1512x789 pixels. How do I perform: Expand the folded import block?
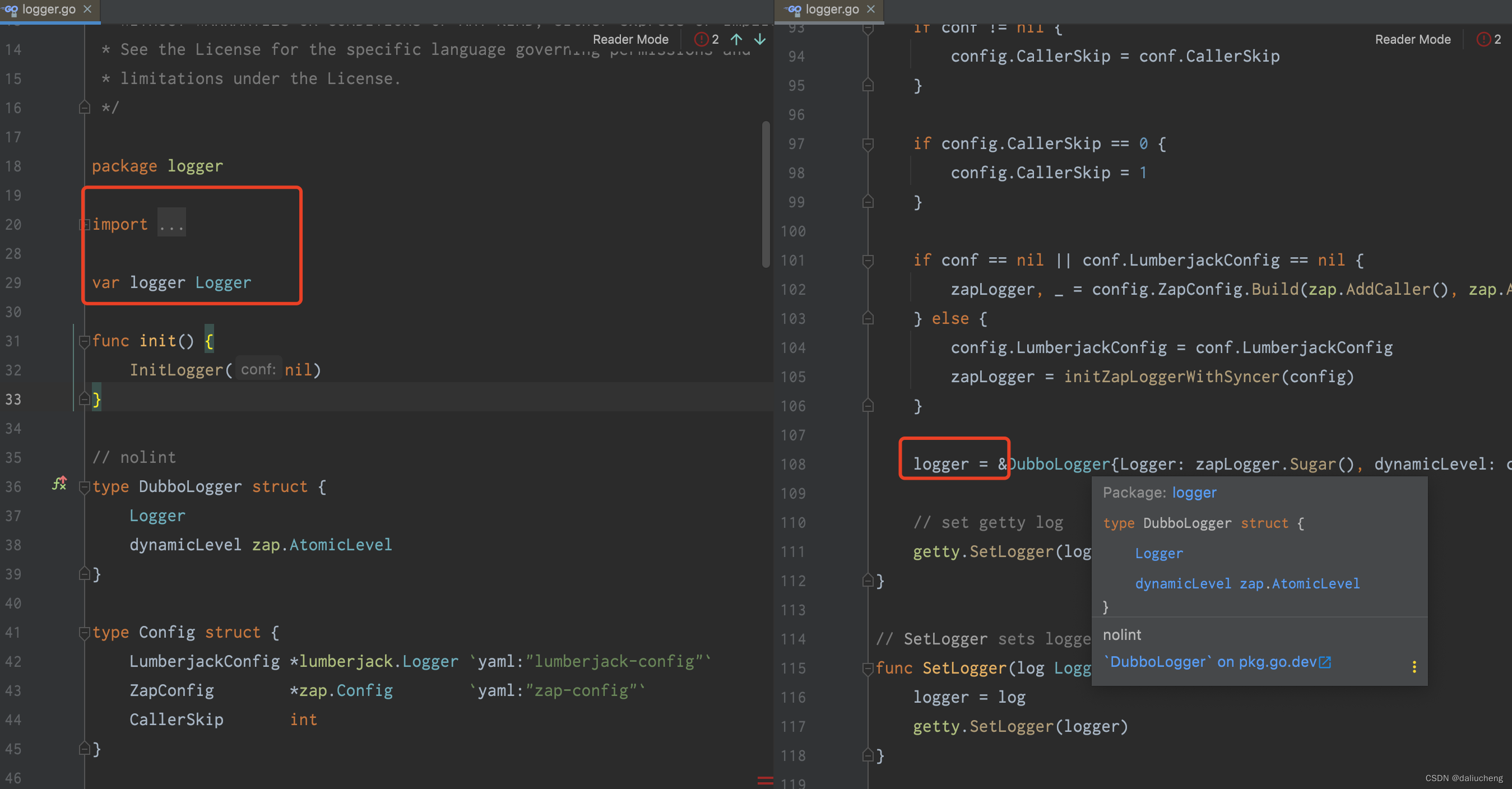pyautogui.click(x=85, y=224)
